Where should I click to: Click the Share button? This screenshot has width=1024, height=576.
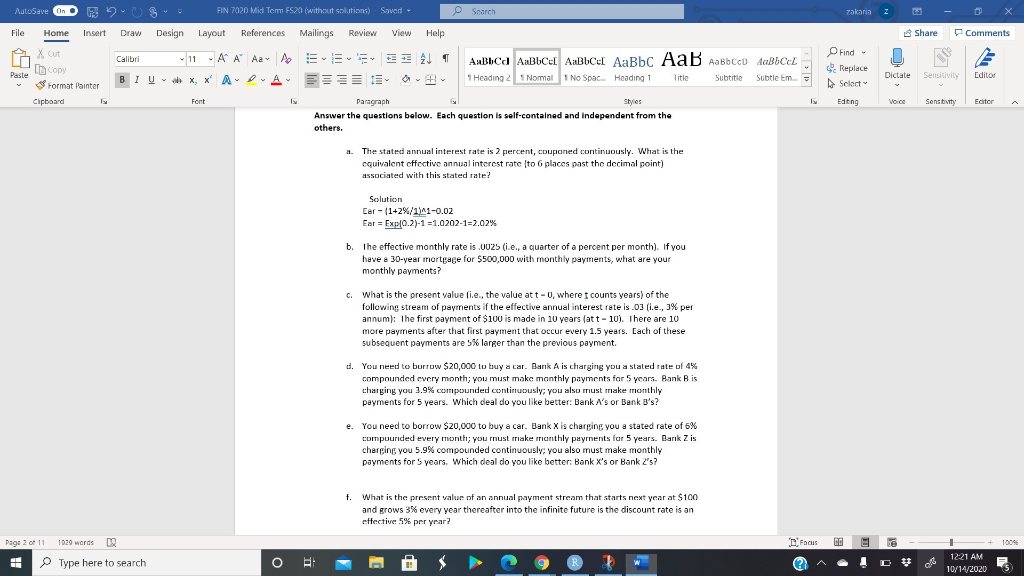click(x=920, y=33)
